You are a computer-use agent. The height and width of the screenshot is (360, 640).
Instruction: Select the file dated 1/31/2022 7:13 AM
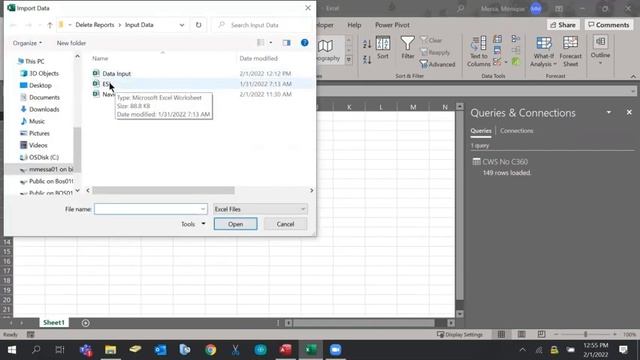(202, 84)
